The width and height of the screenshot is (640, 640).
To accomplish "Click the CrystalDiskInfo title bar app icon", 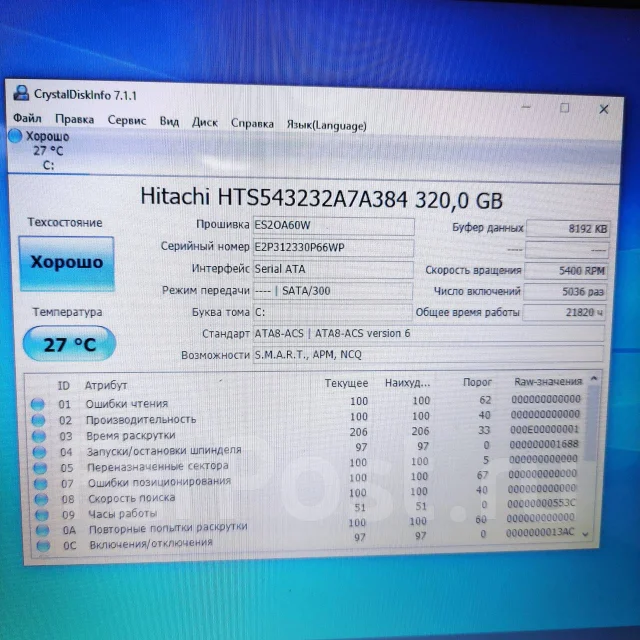I will [x=21, y=93].
